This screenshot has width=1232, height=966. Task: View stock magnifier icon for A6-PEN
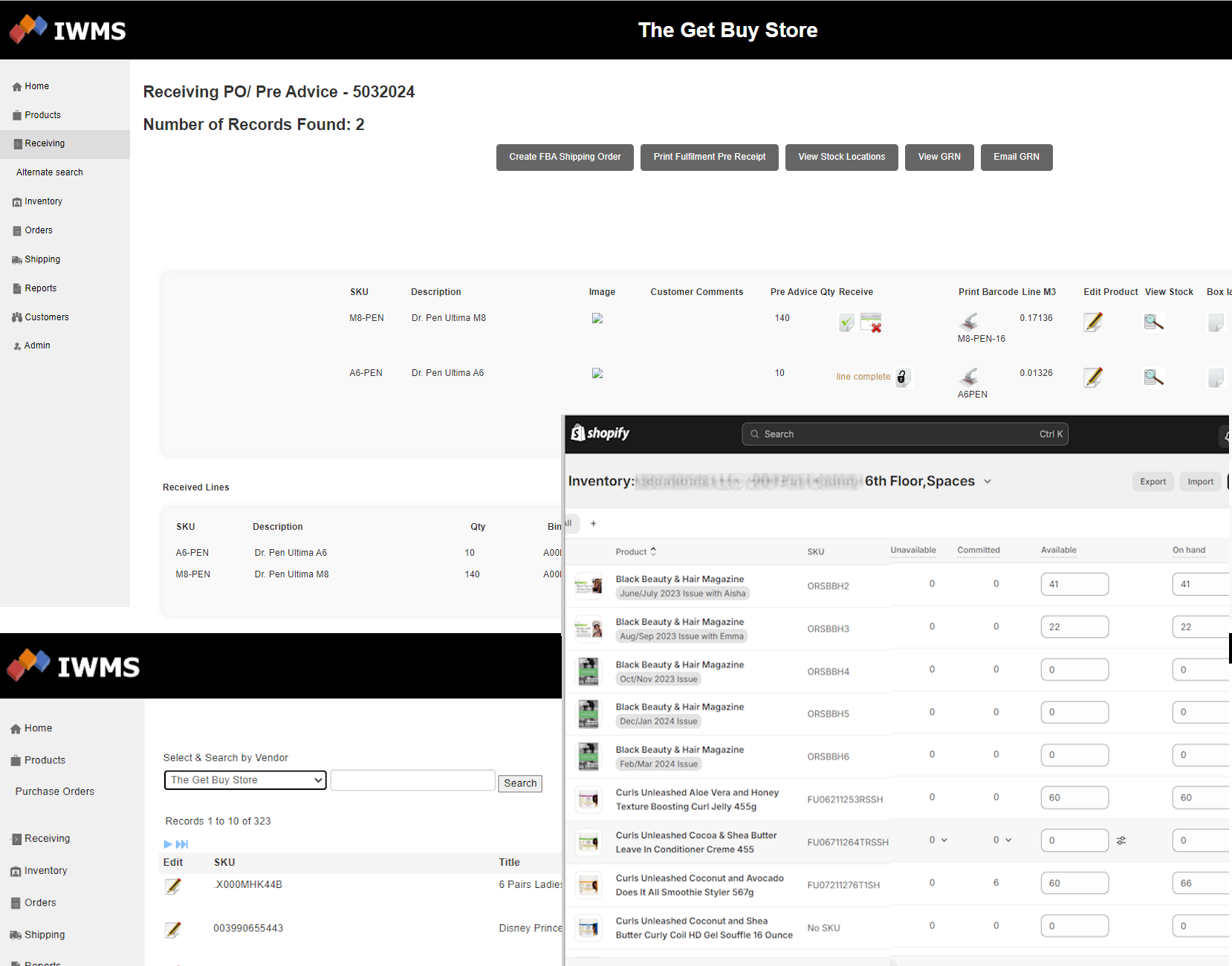tap(1153, 377)
